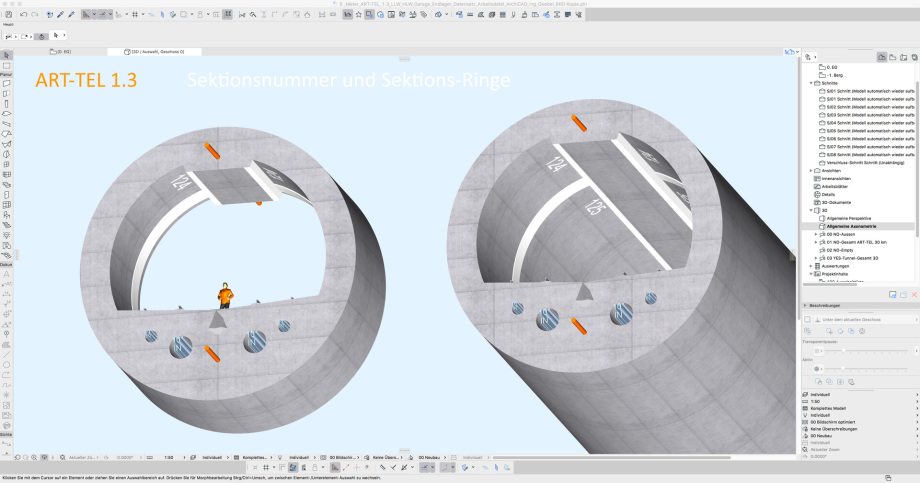This screenshot has width=920, height=483.
Task: Click the favorites star icon
Action: (357, 15)
